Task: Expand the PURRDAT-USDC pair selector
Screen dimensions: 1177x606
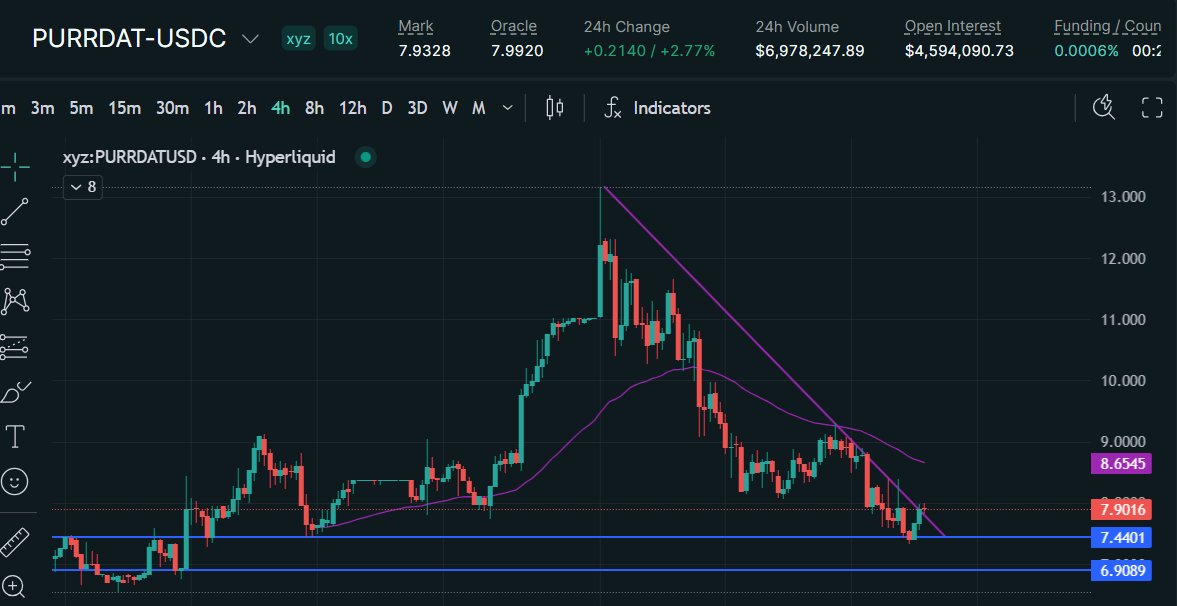Action: point(251,39)
